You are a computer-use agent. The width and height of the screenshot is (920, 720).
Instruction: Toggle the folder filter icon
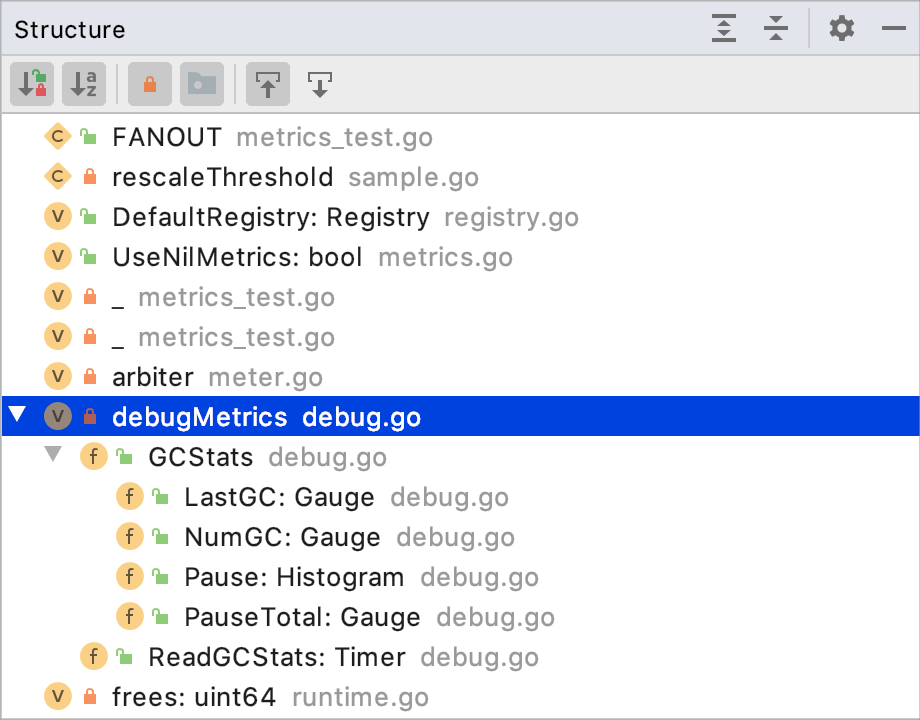202,84
